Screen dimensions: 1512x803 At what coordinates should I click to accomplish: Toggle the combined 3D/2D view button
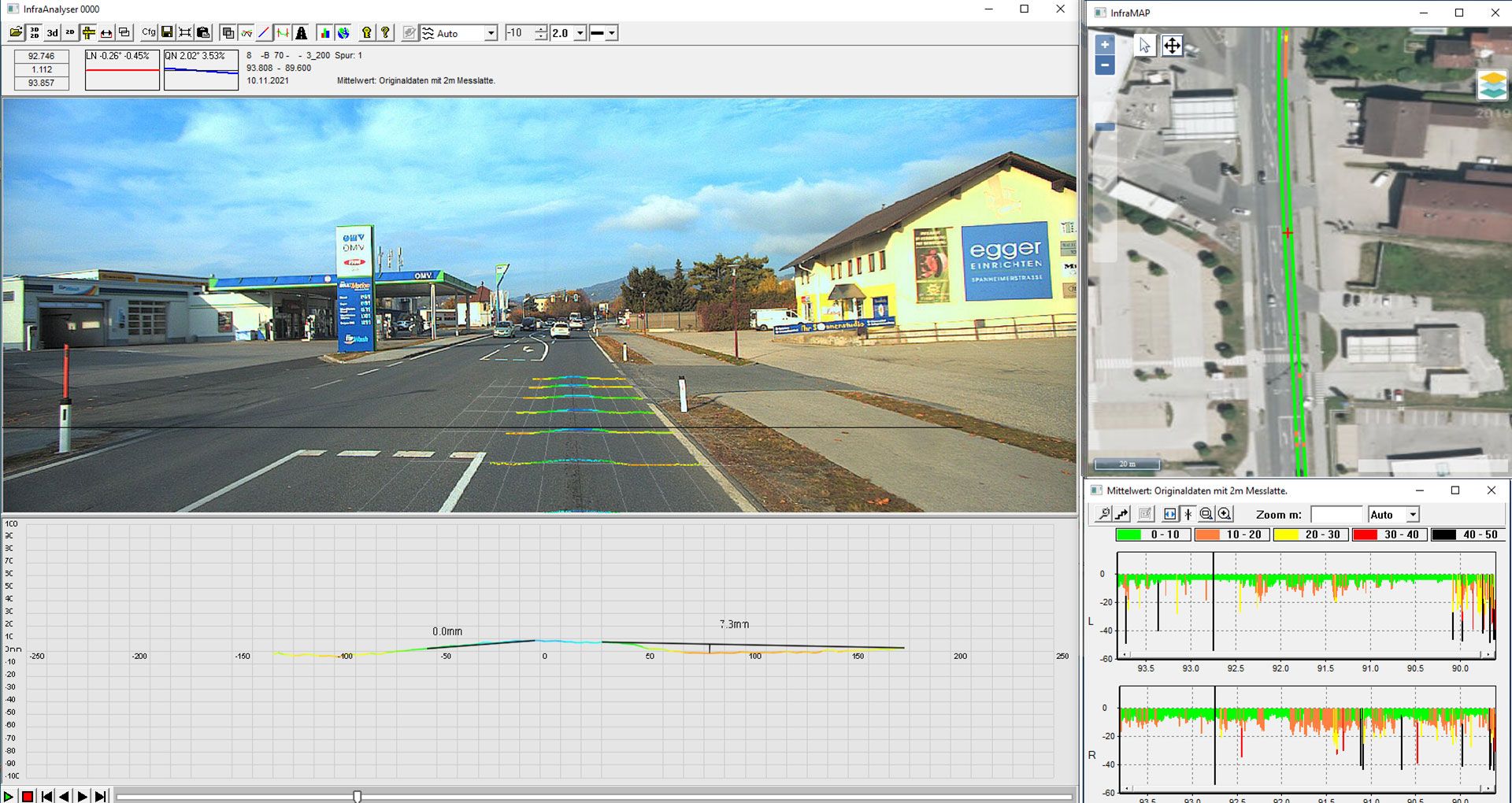point(35,33)
